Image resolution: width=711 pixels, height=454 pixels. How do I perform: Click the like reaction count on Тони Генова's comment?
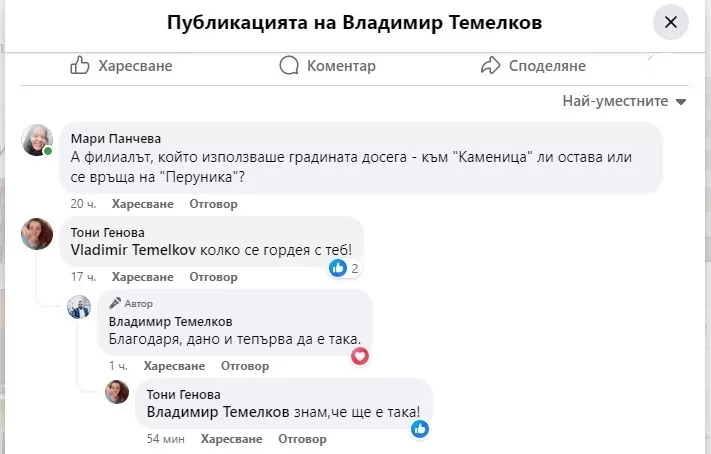pyautogui.click(x=344, y=268)
